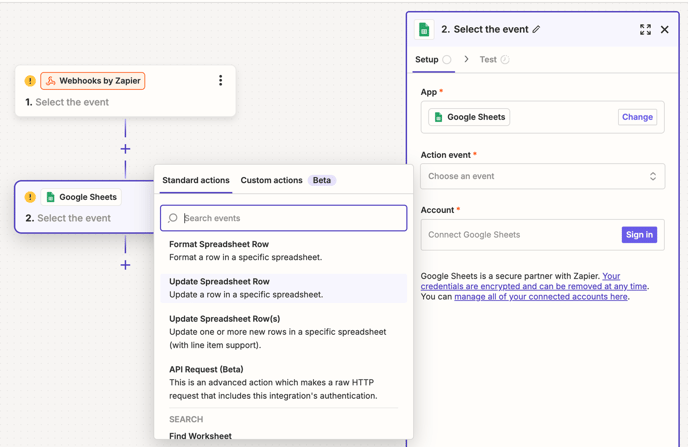
Task: Rename step with the pencil icon
Action: [x=536, y=29]
